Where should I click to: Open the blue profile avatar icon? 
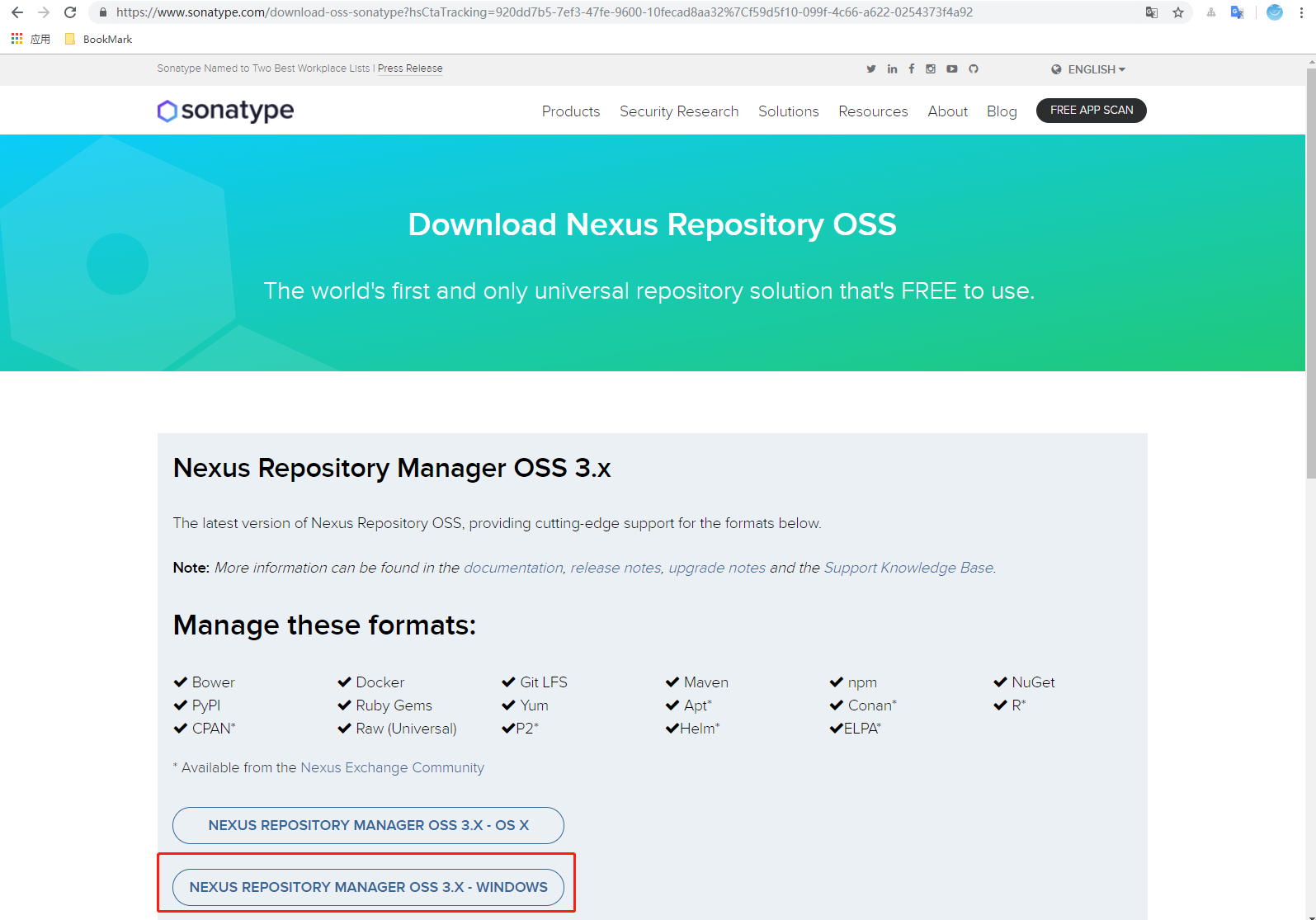click(1275, 12)
